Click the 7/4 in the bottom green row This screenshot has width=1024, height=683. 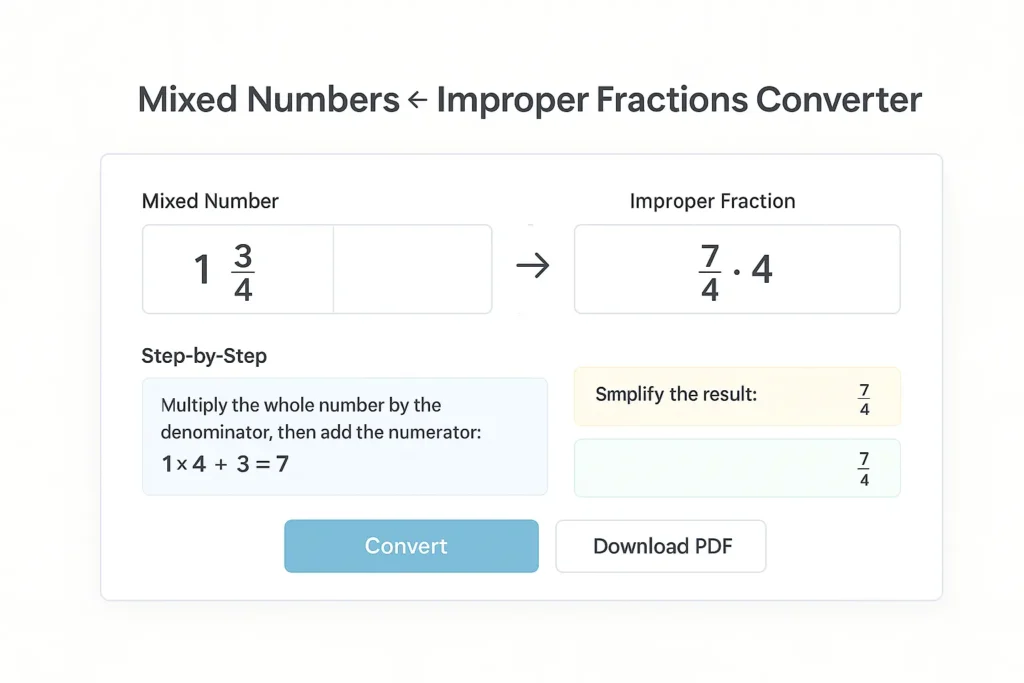pos(866,467)
